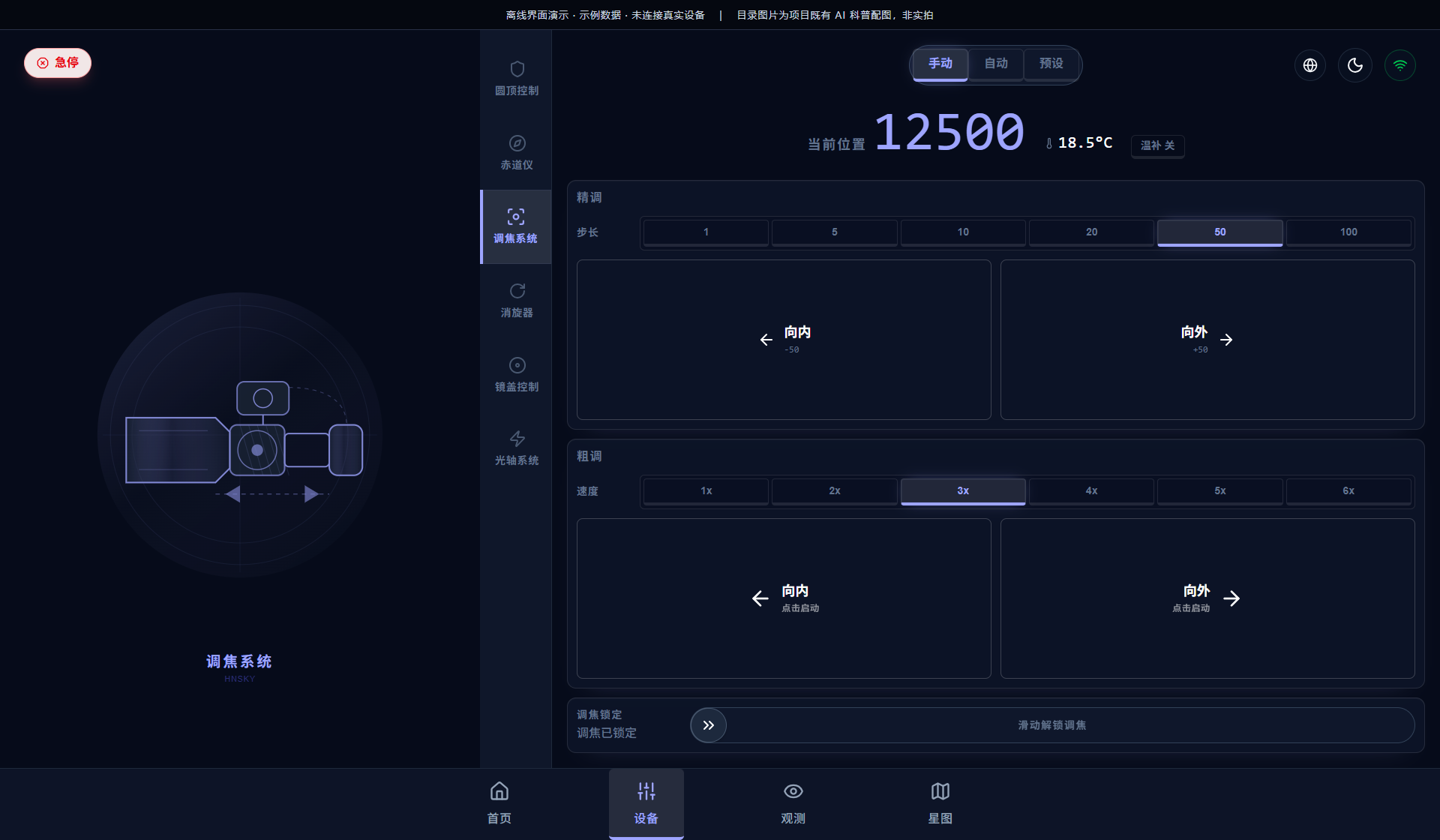Go to 首页 home tab
The image size is (1440, 840).
pos(499,803)
